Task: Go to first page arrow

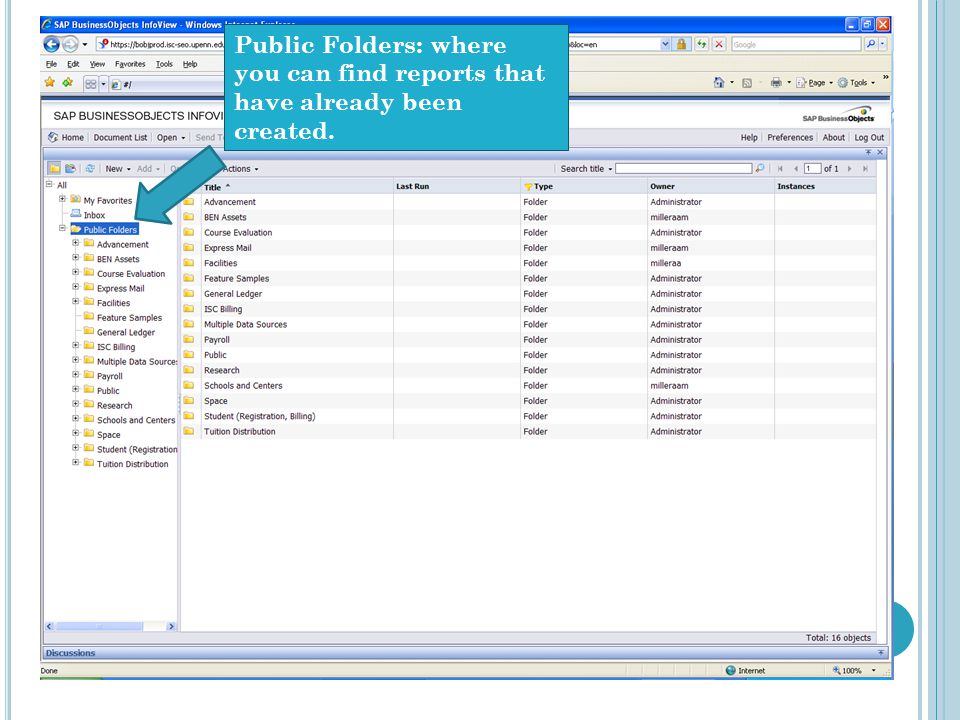Action: pos(780,168)
